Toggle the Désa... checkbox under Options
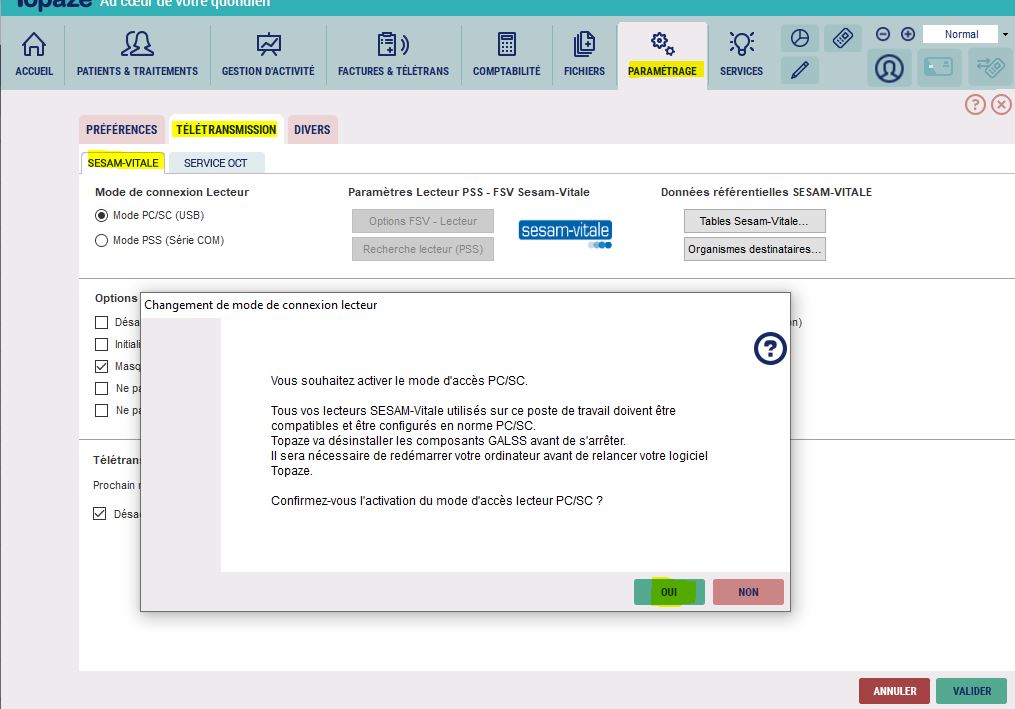 pyautogui.click(x=101, y=322)
